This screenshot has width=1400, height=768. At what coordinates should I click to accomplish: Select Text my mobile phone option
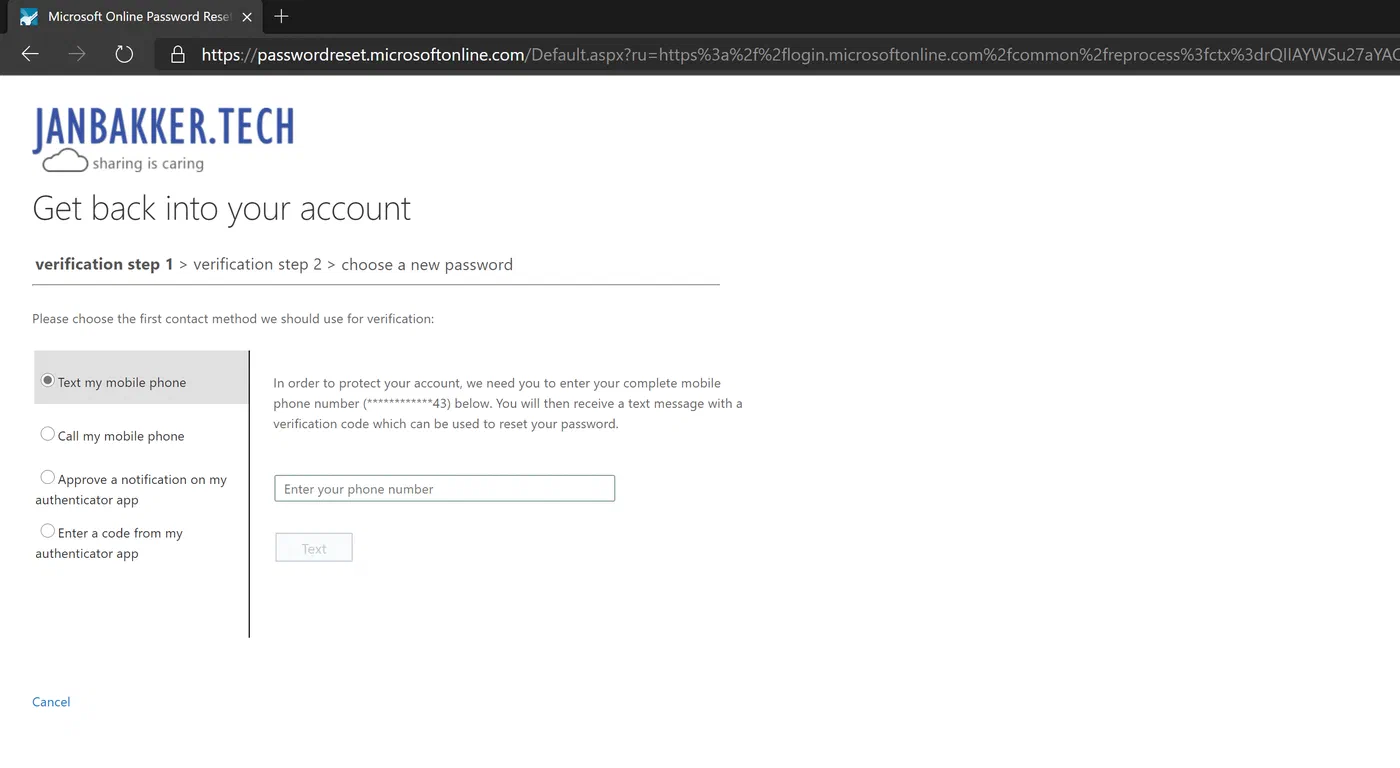pos(47,381)
